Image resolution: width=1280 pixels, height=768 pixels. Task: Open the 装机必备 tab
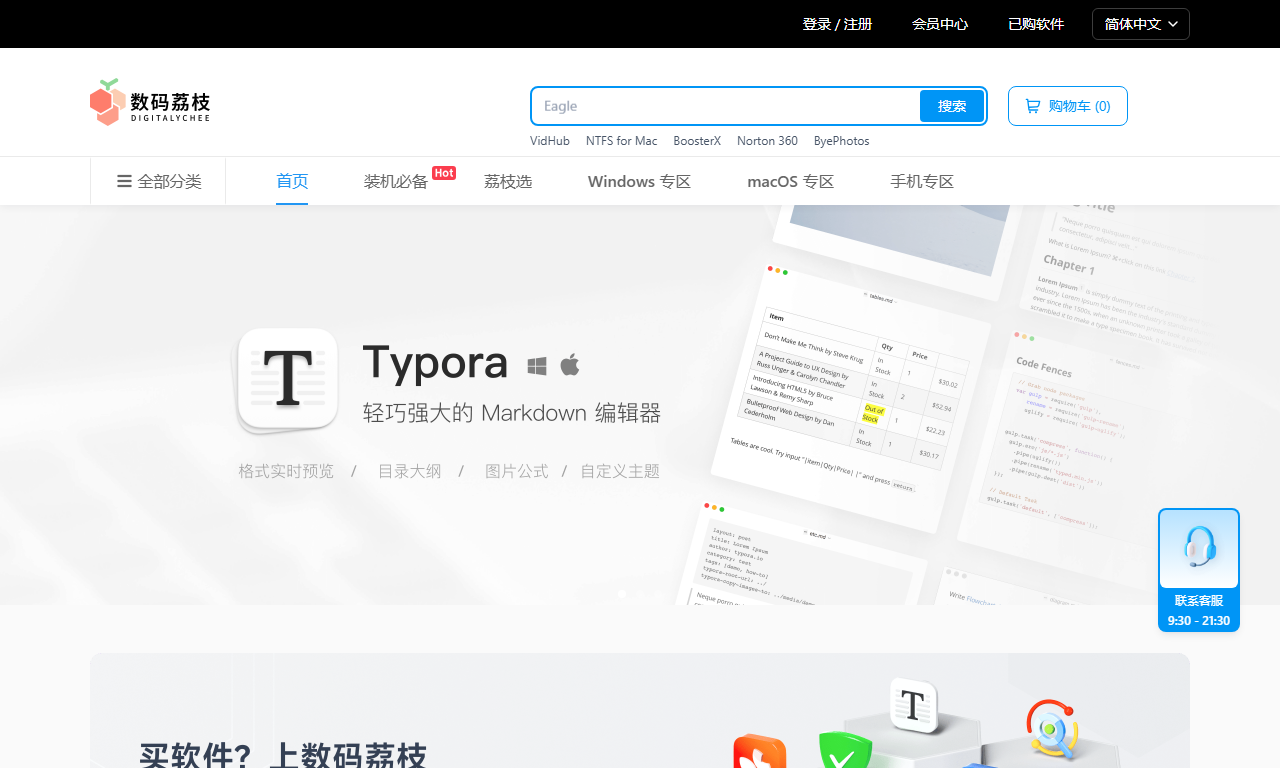(x=396, y=181)
